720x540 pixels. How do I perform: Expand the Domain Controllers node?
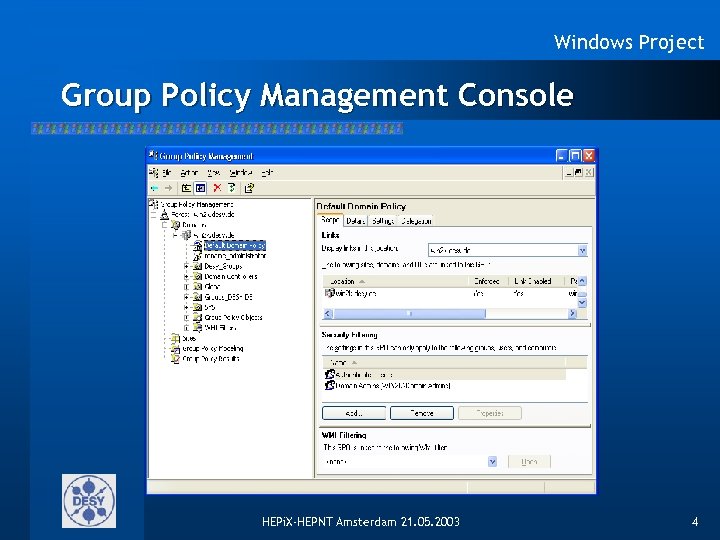tap(186, 276)
